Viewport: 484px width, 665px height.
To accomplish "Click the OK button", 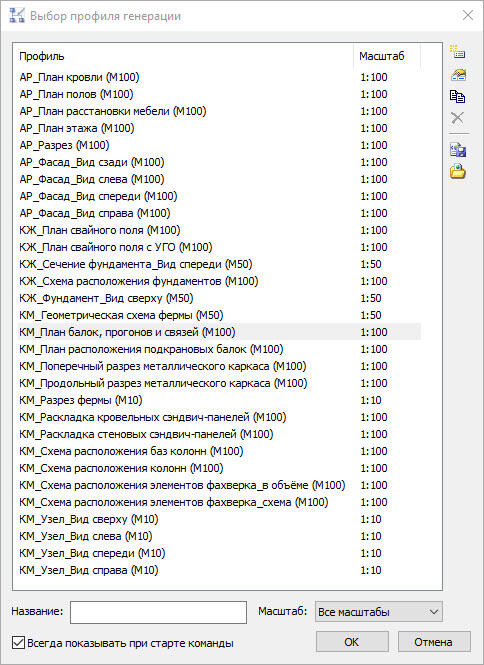I will point(352,642).
